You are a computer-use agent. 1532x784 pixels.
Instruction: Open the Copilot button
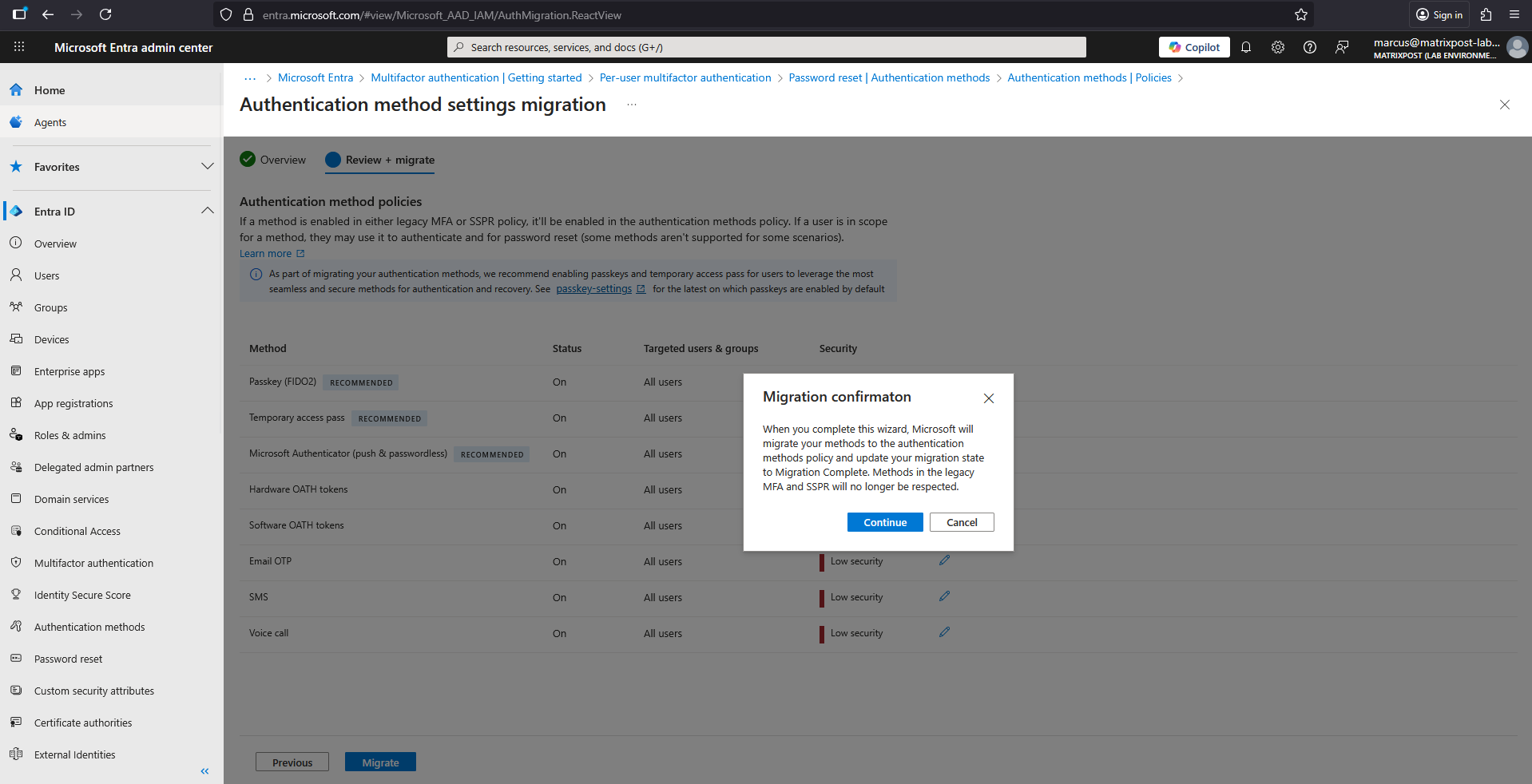1194,47
